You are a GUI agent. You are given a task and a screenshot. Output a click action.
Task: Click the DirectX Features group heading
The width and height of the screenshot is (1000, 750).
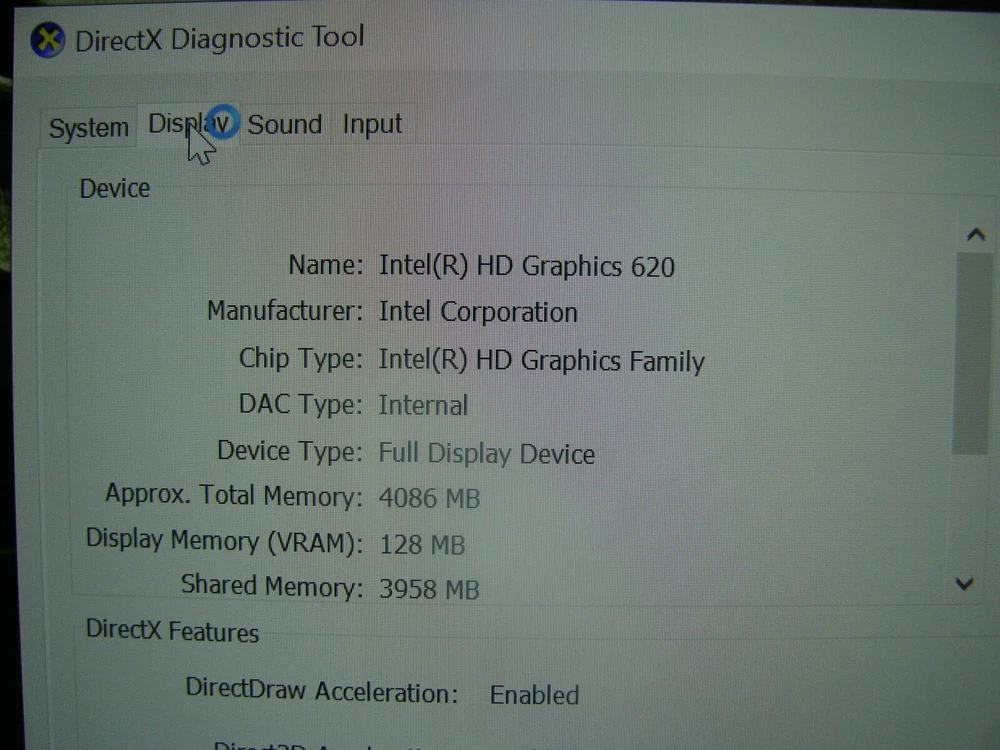172,631
